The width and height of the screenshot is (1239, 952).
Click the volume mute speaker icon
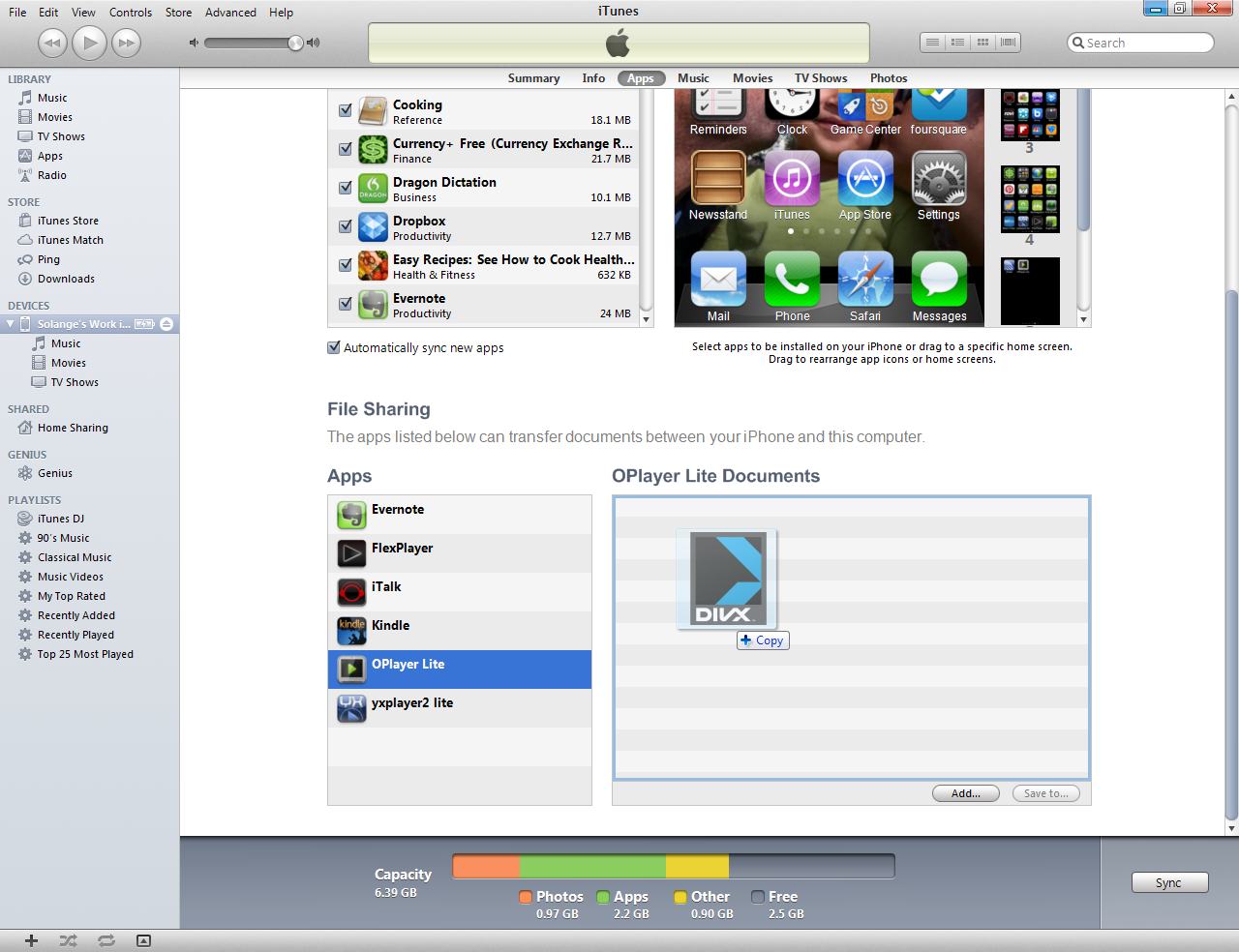194,43
